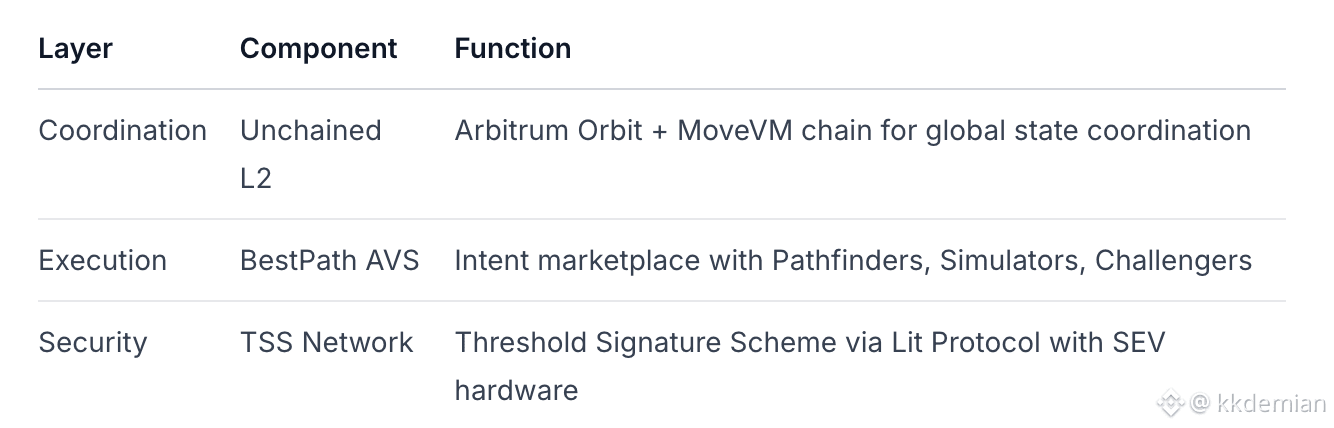Click the word Pathfinders in Execution row
The image size is (1334, 428).
851,260
